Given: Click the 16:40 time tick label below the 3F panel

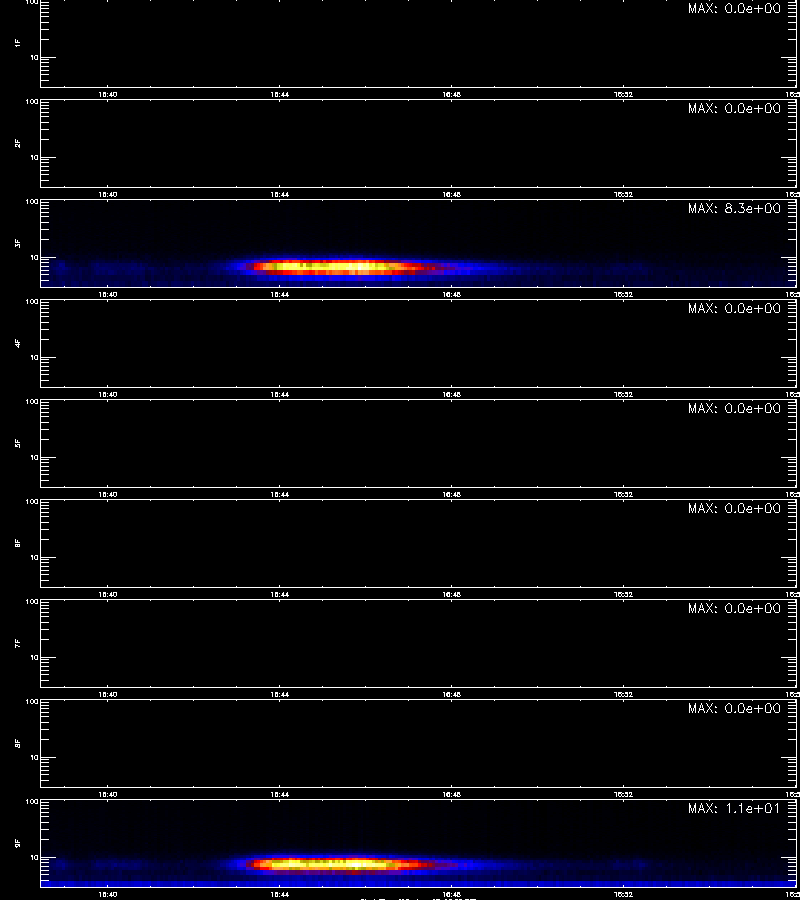Looking at the screenshot, I should click(x=108, y=294).
